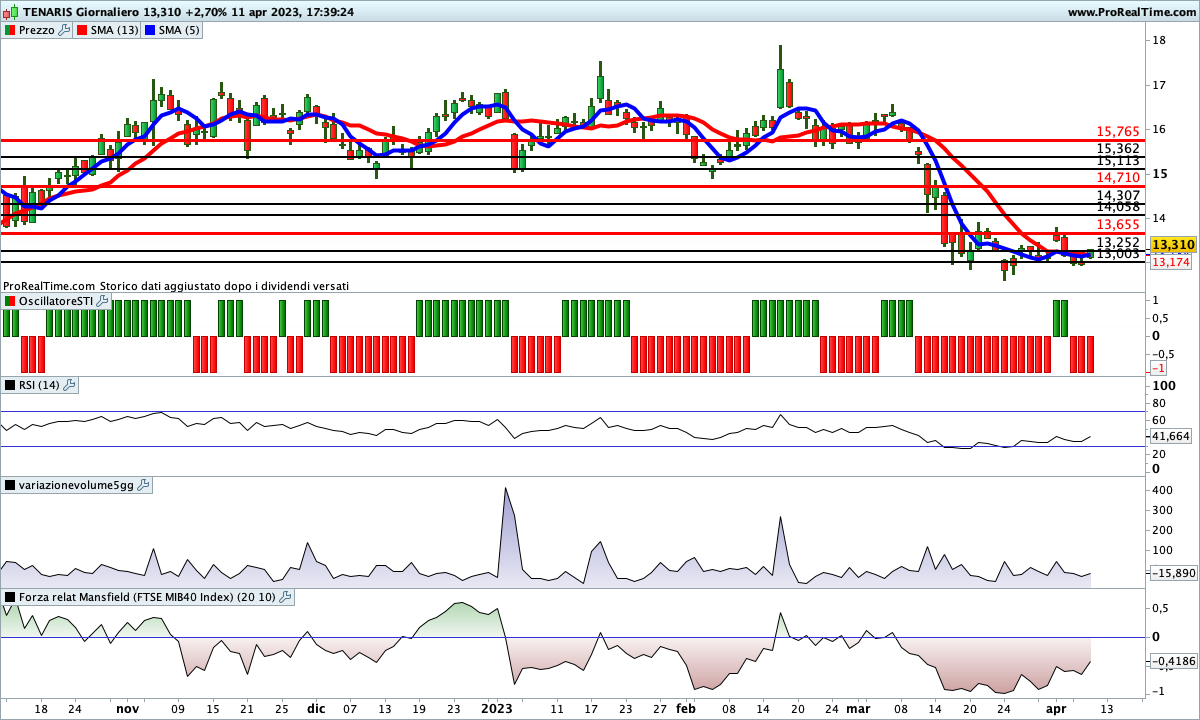Select the SMA (5) label
1200x720 pixels.
click(x=180, y=30)
